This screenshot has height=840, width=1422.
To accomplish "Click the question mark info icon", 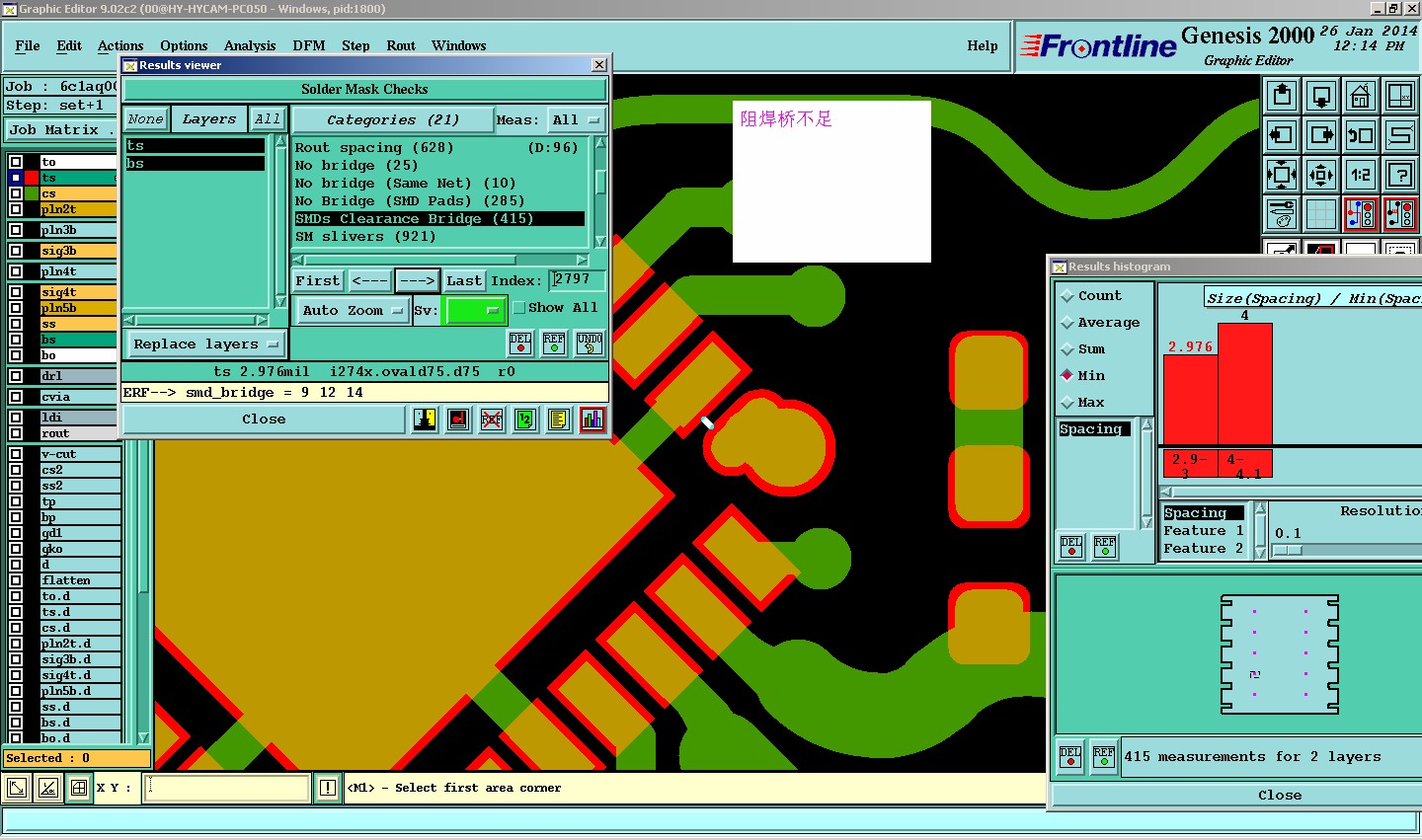I will [1400, 175].
